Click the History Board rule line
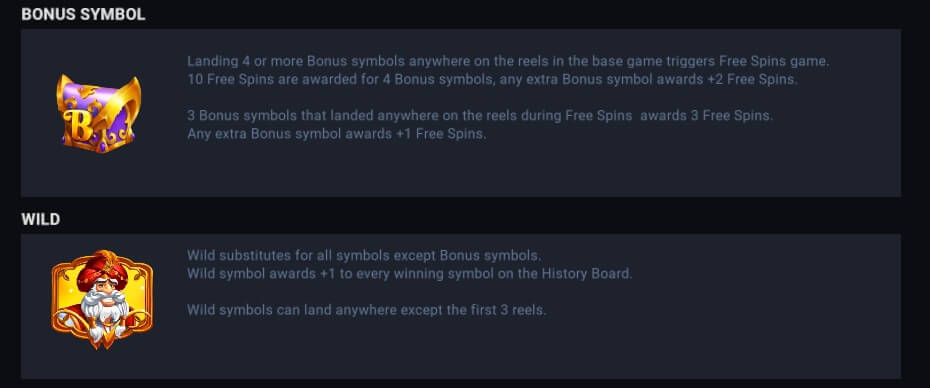This screenshot has height=388, width=930. point(410,274)
